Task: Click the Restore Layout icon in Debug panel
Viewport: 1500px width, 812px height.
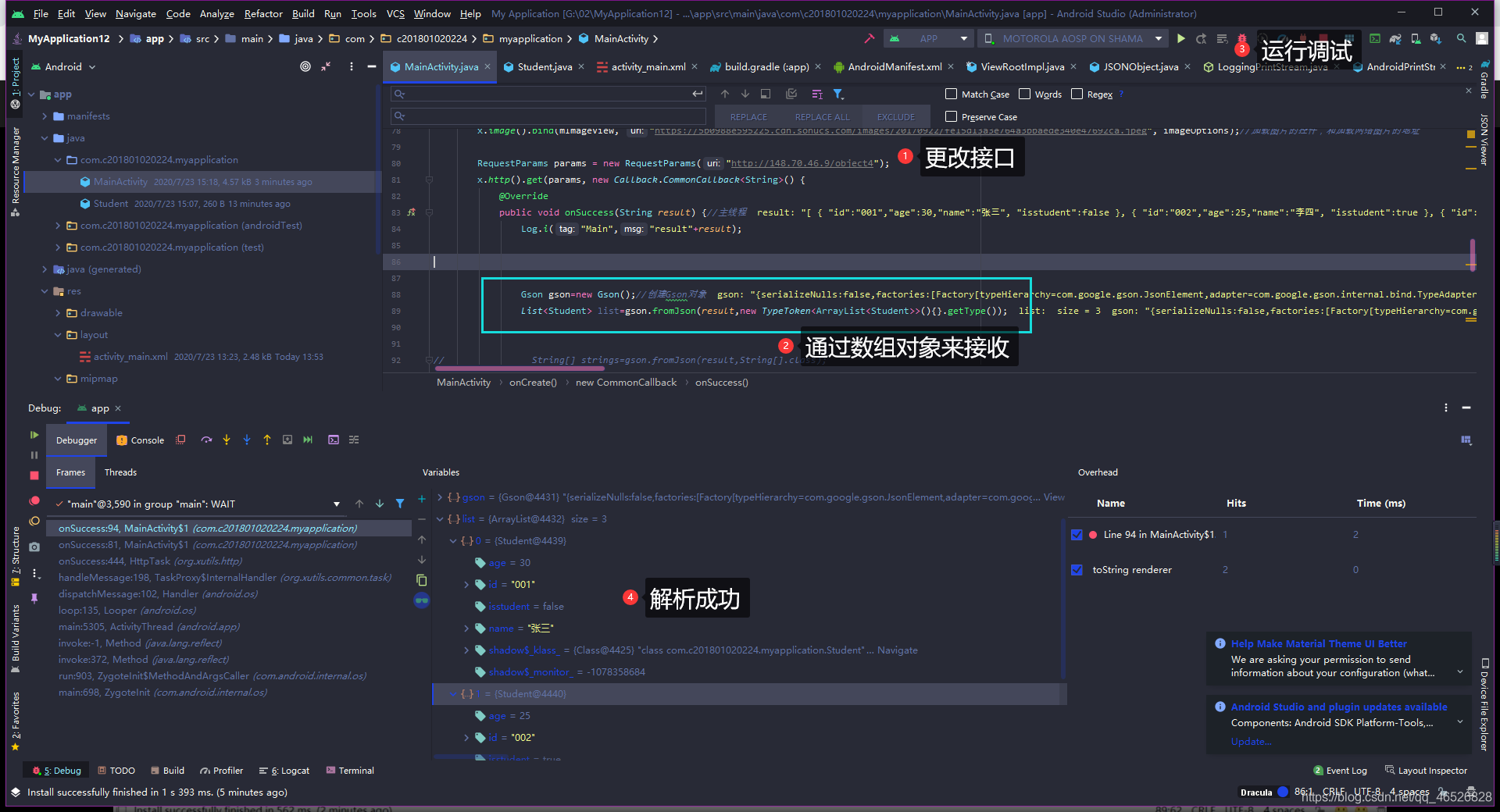Action: click(1466, 440)
